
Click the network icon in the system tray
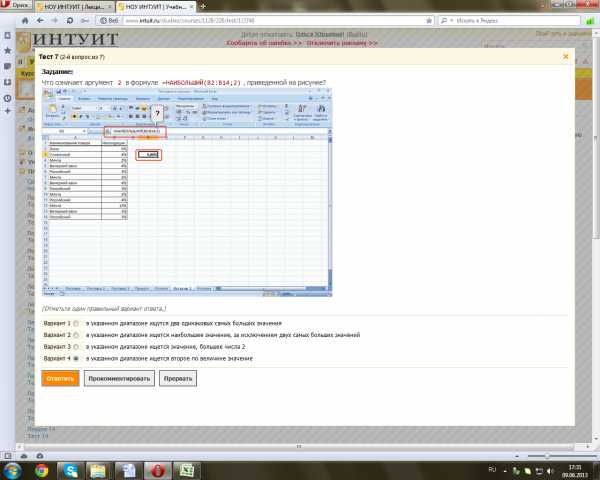[539, 471]
